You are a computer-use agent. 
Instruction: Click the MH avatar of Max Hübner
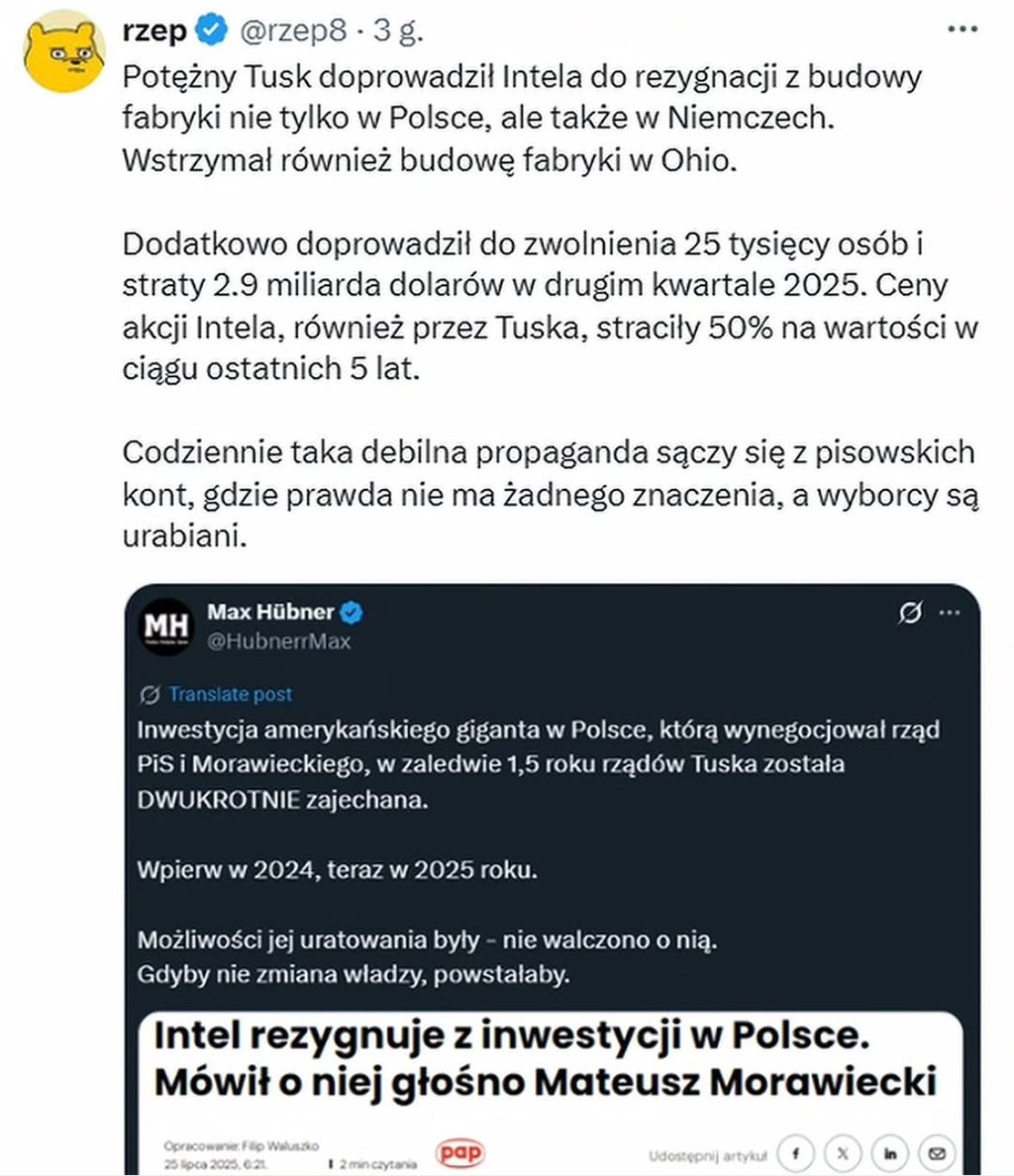tap(167, 626)
